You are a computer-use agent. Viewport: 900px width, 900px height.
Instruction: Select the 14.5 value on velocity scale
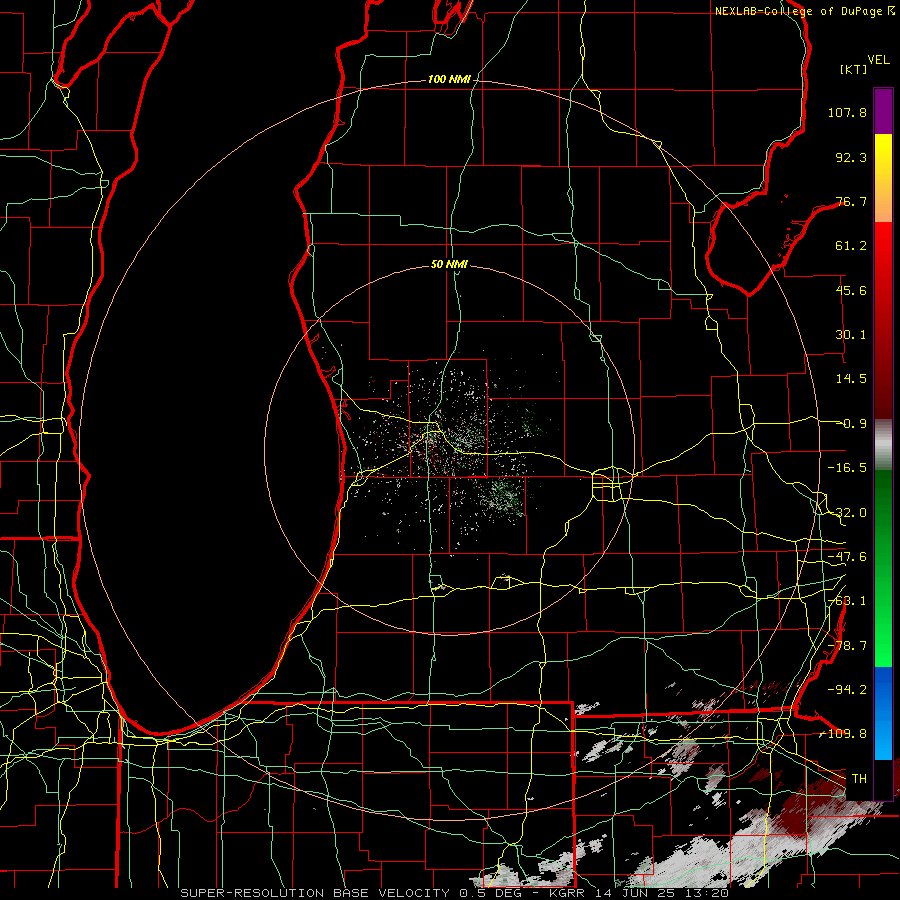851,379
